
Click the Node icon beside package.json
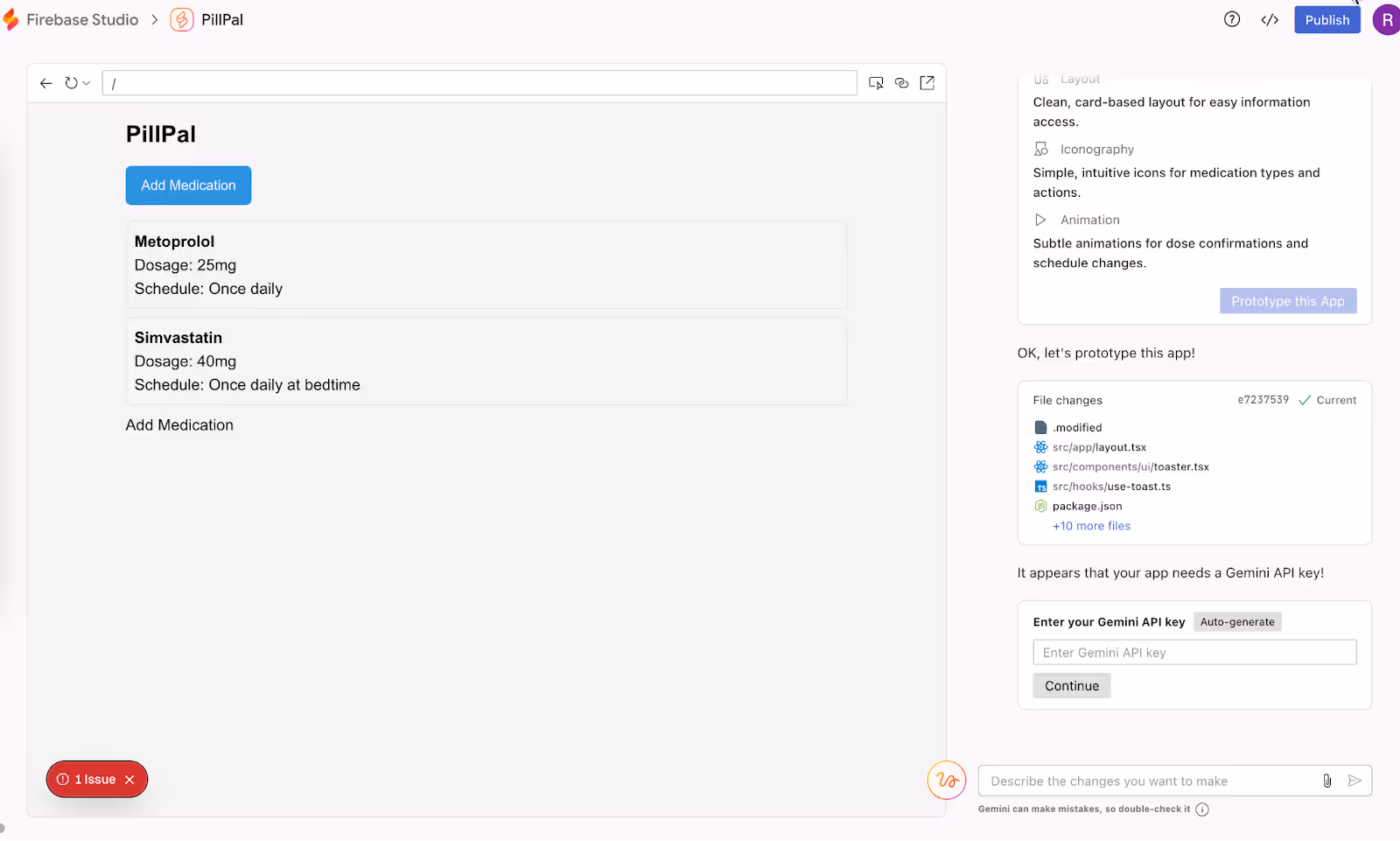coord(1040,507)
